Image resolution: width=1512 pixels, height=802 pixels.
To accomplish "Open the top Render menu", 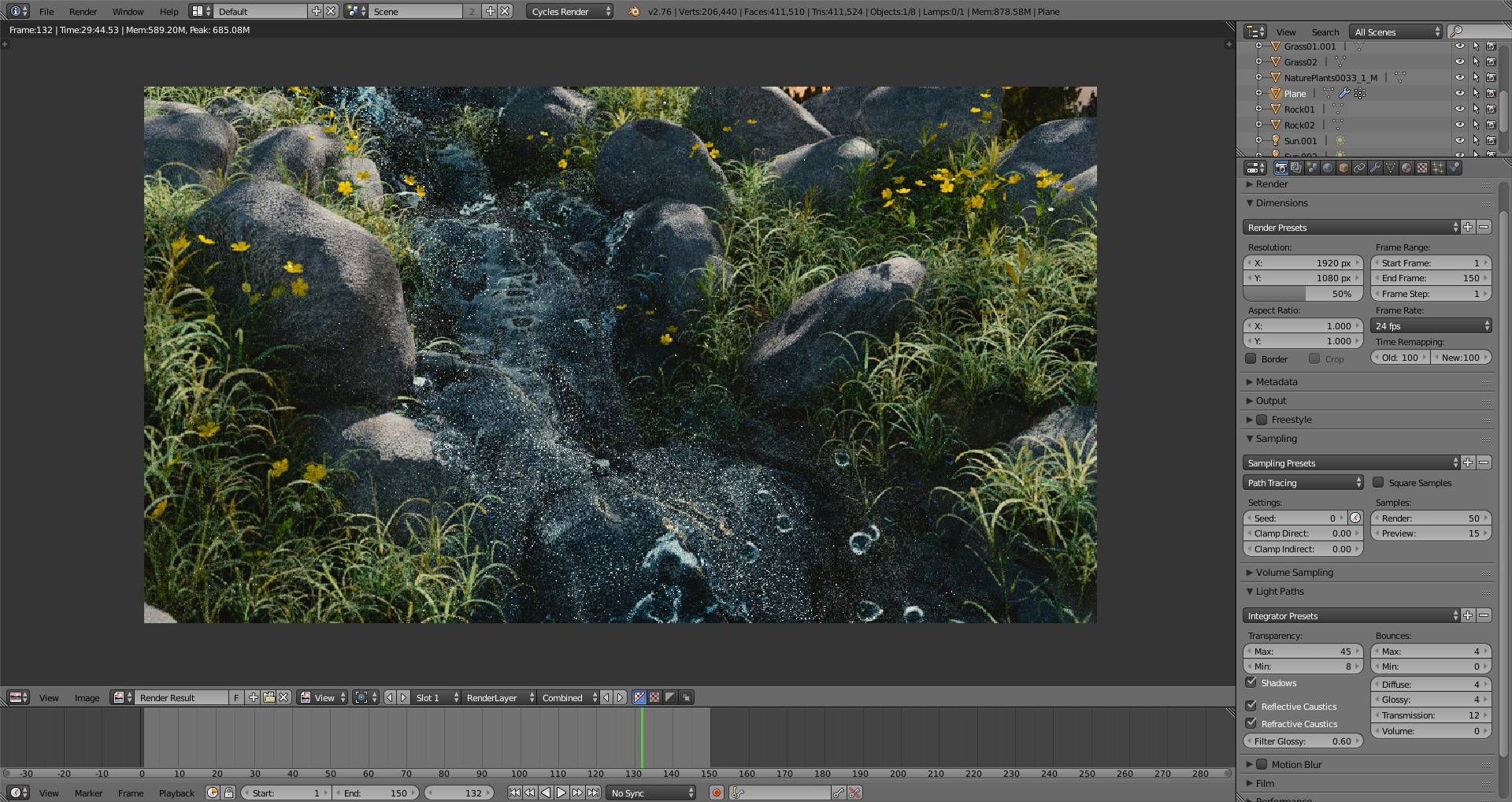I will (83, 12).
